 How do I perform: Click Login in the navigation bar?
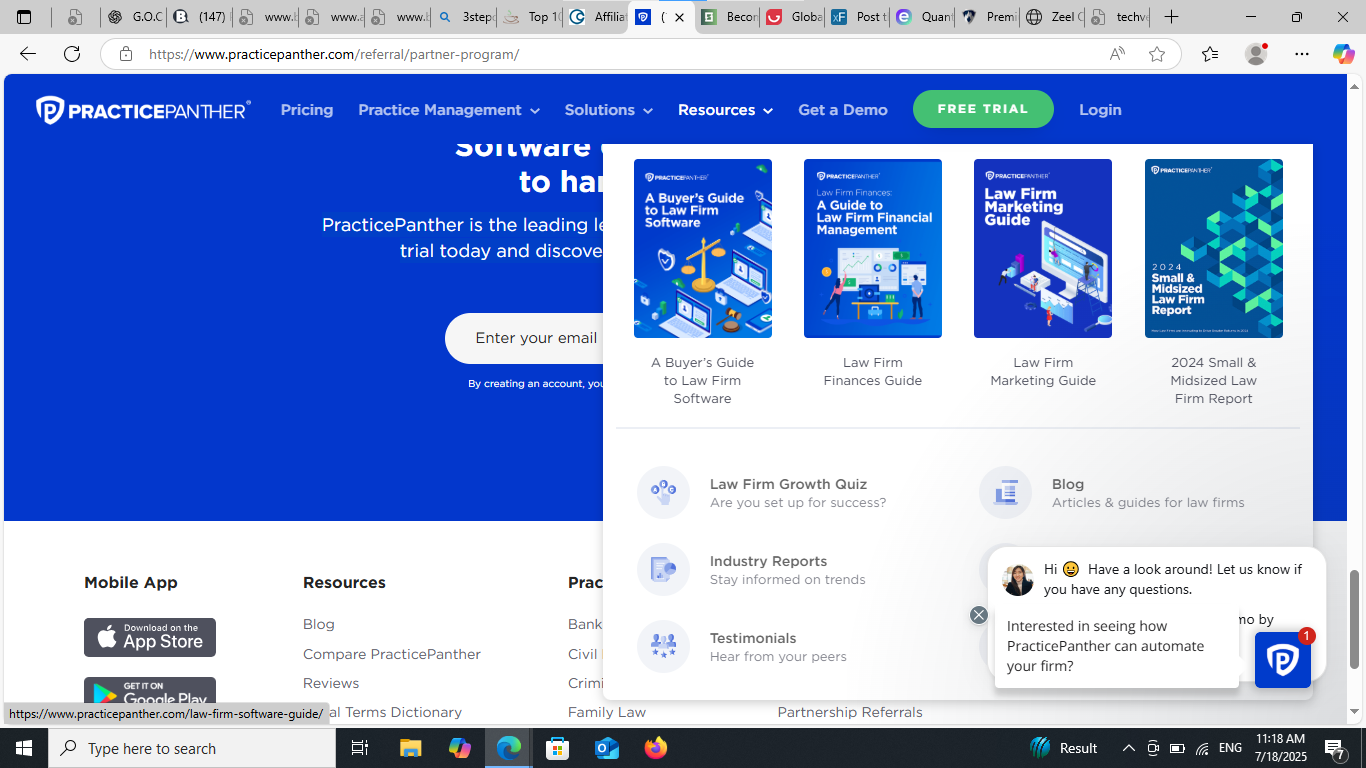click(1100, 110)
